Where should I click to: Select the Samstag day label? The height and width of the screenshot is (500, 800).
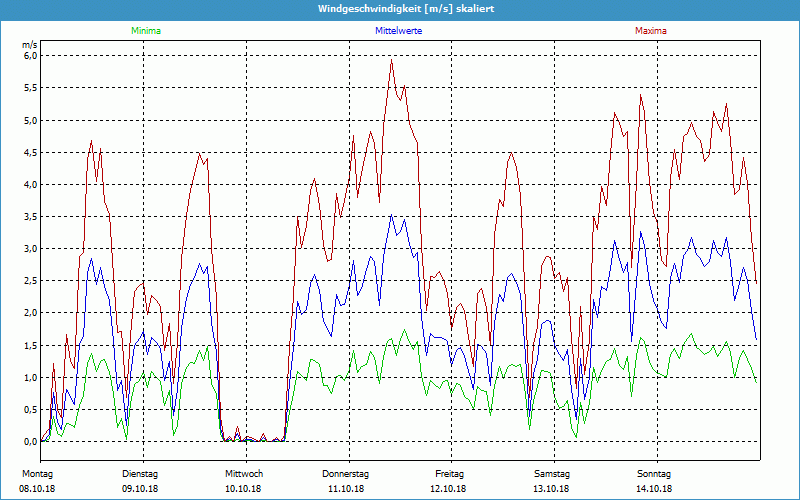(x=552, y=474)
